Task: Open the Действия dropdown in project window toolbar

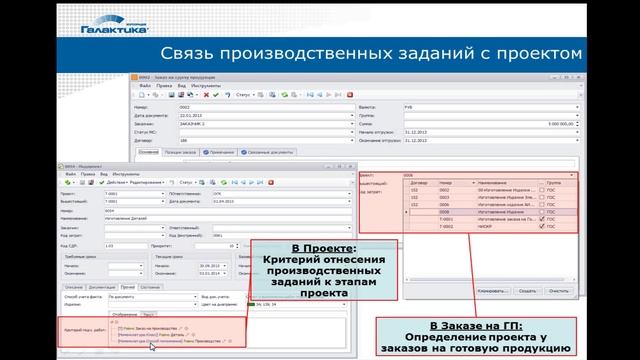Action: click(x=117, y=182)
